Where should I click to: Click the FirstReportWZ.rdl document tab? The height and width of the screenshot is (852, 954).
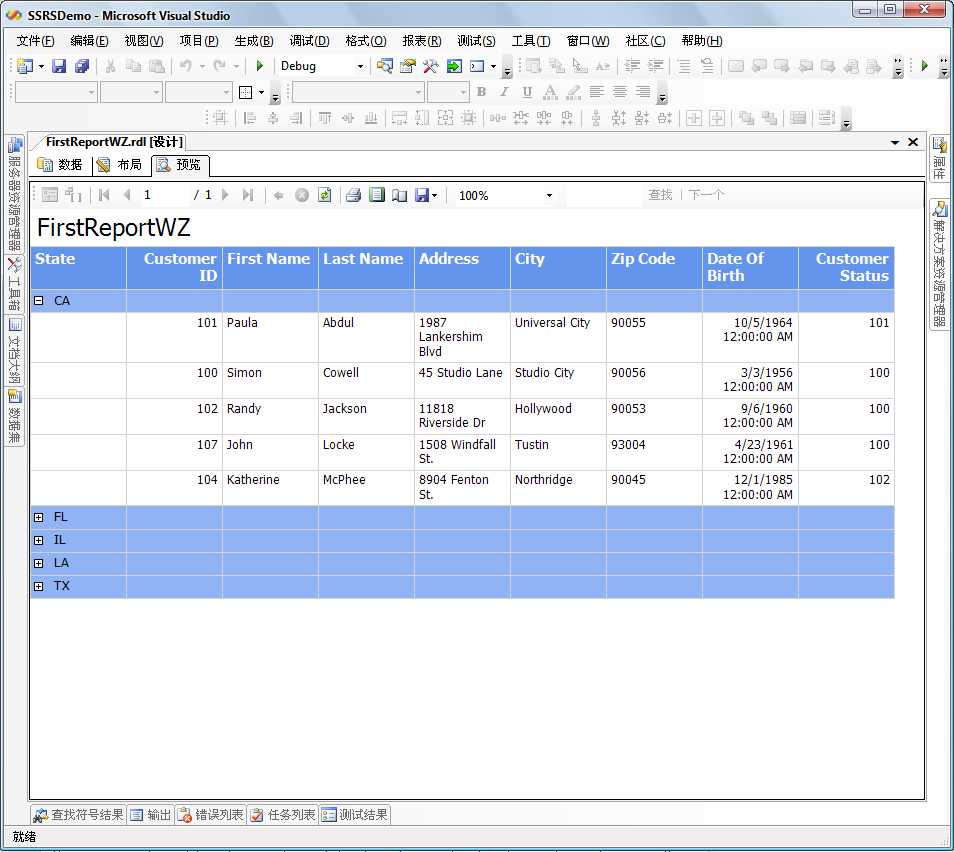point(114,142)
